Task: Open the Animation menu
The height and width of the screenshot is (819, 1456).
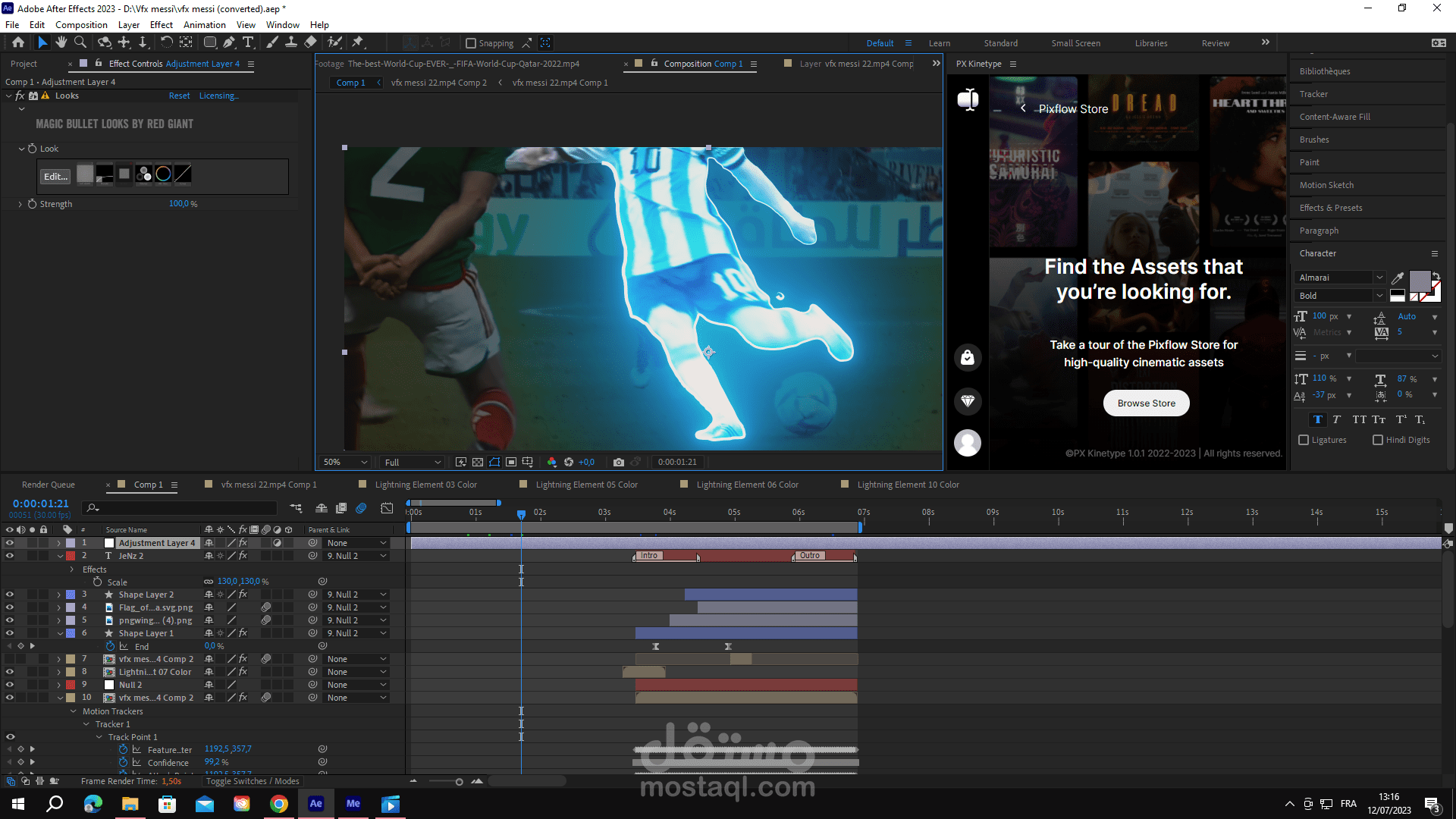Action: coord(204,24)
